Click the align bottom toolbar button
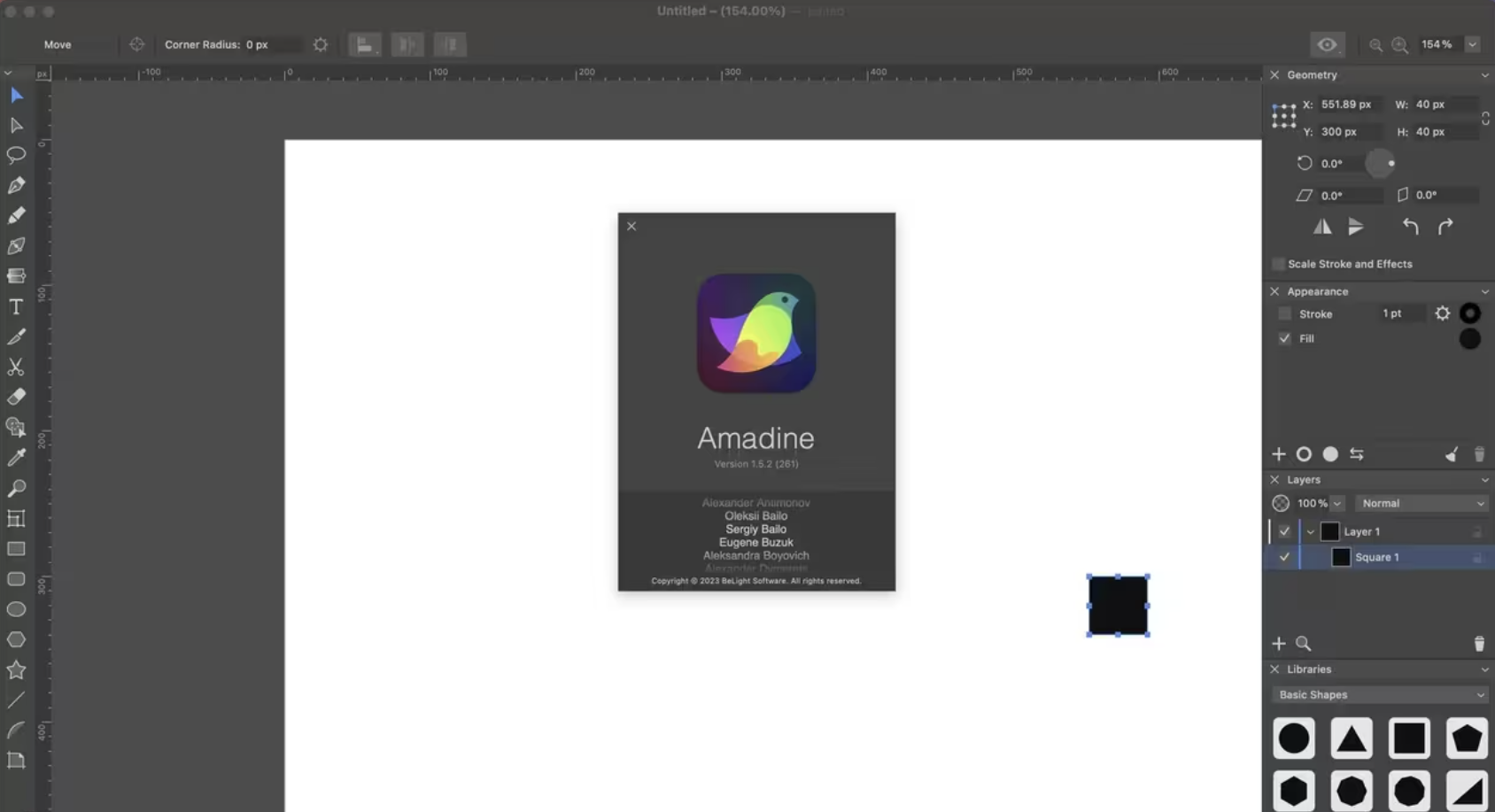The width and height of the screenshot is (1495, 812). pyautogui.click(x=364, y=44)
